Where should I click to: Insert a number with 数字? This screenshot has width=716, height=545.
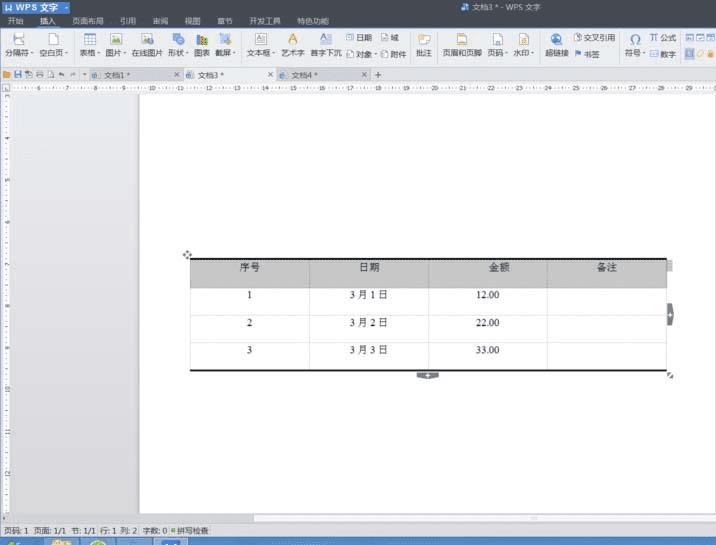[663, 54]
